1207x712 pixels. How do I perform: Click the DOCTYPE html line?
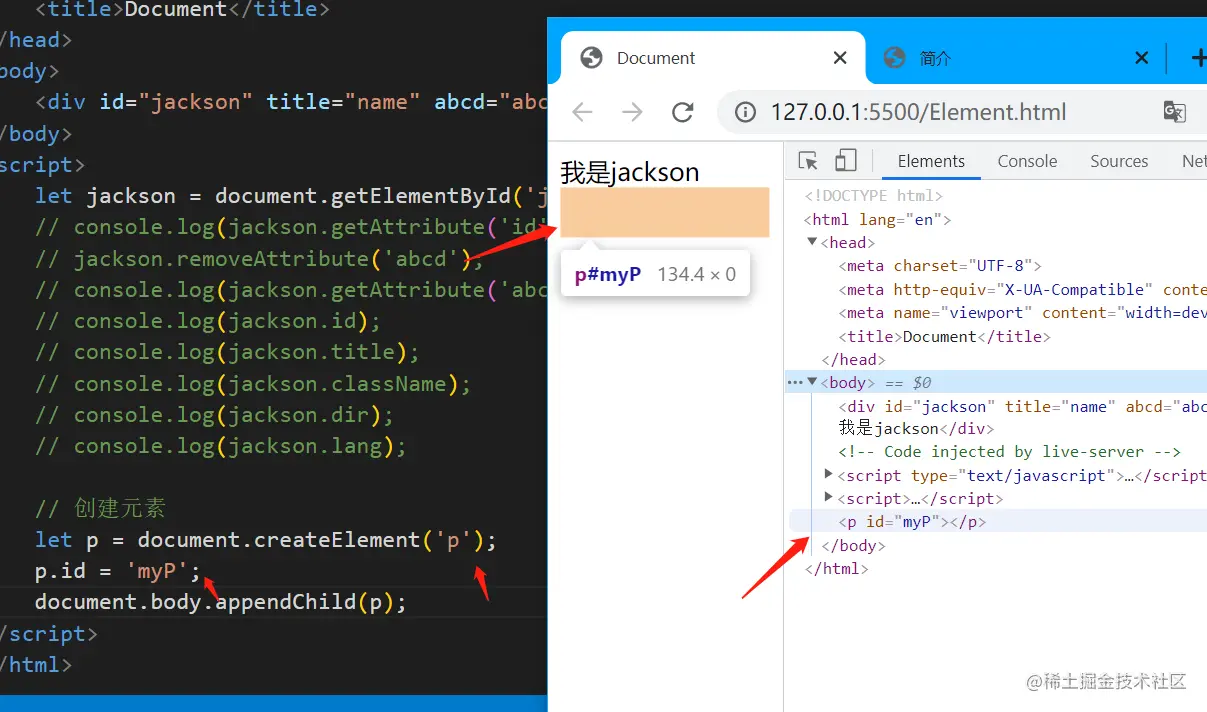pos(873,196)
